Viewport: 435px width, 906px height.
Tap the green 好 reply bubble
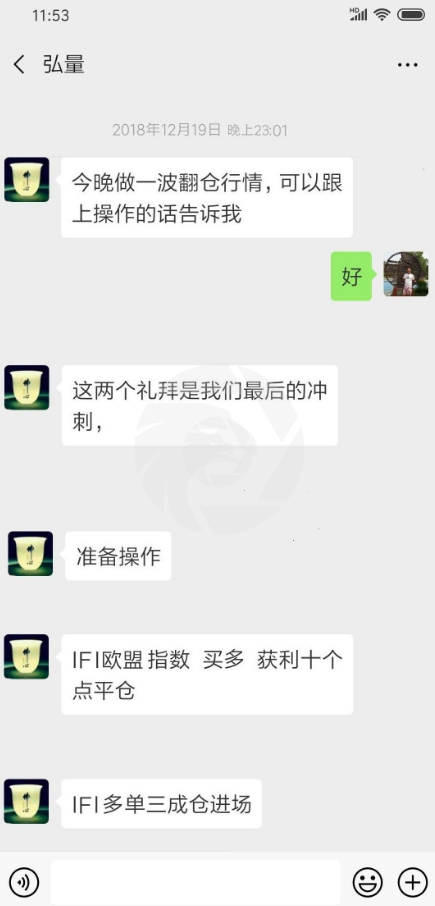[351, 276]
